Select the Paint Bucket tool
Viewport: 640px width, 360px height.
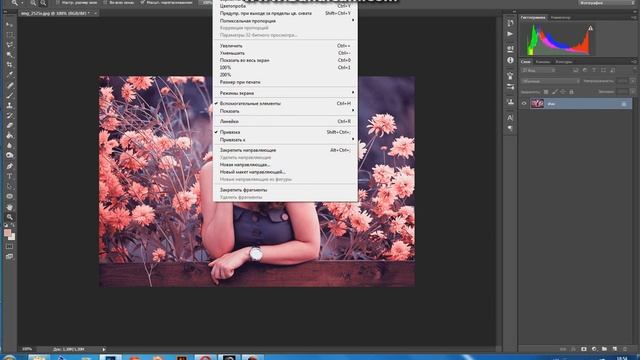pos(9,136)
